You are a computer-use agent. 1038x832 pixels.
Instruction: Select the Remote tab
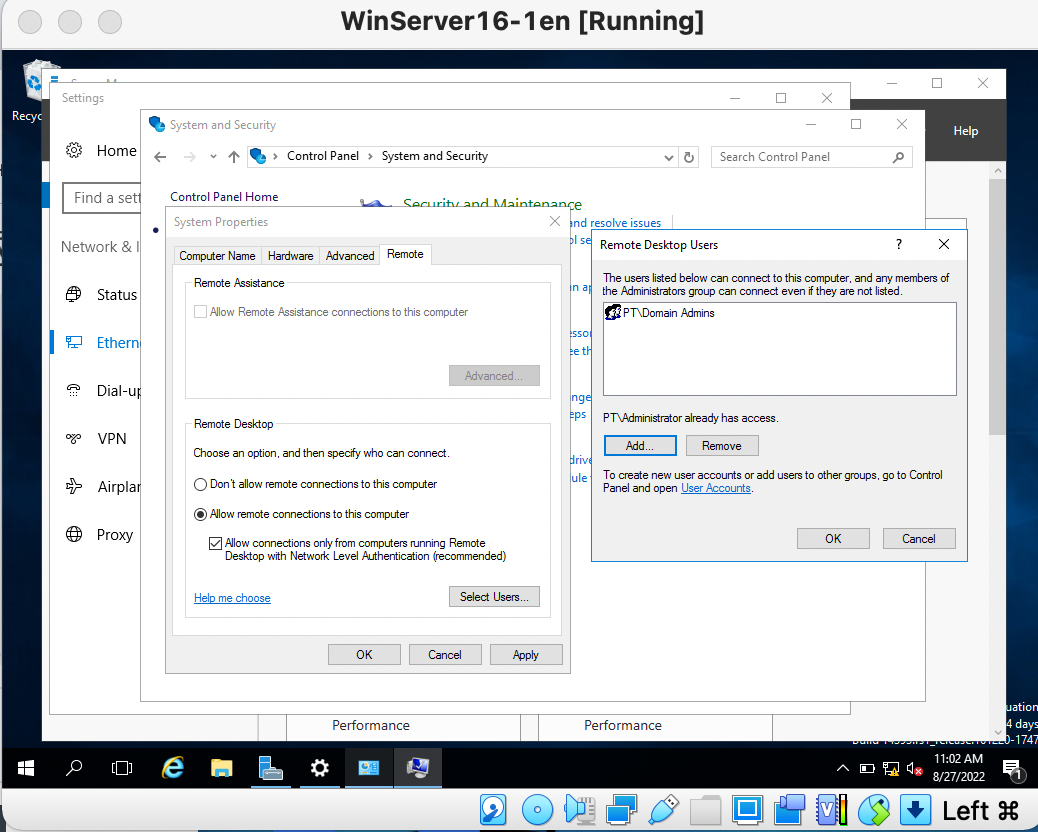(x=405, y=254)
